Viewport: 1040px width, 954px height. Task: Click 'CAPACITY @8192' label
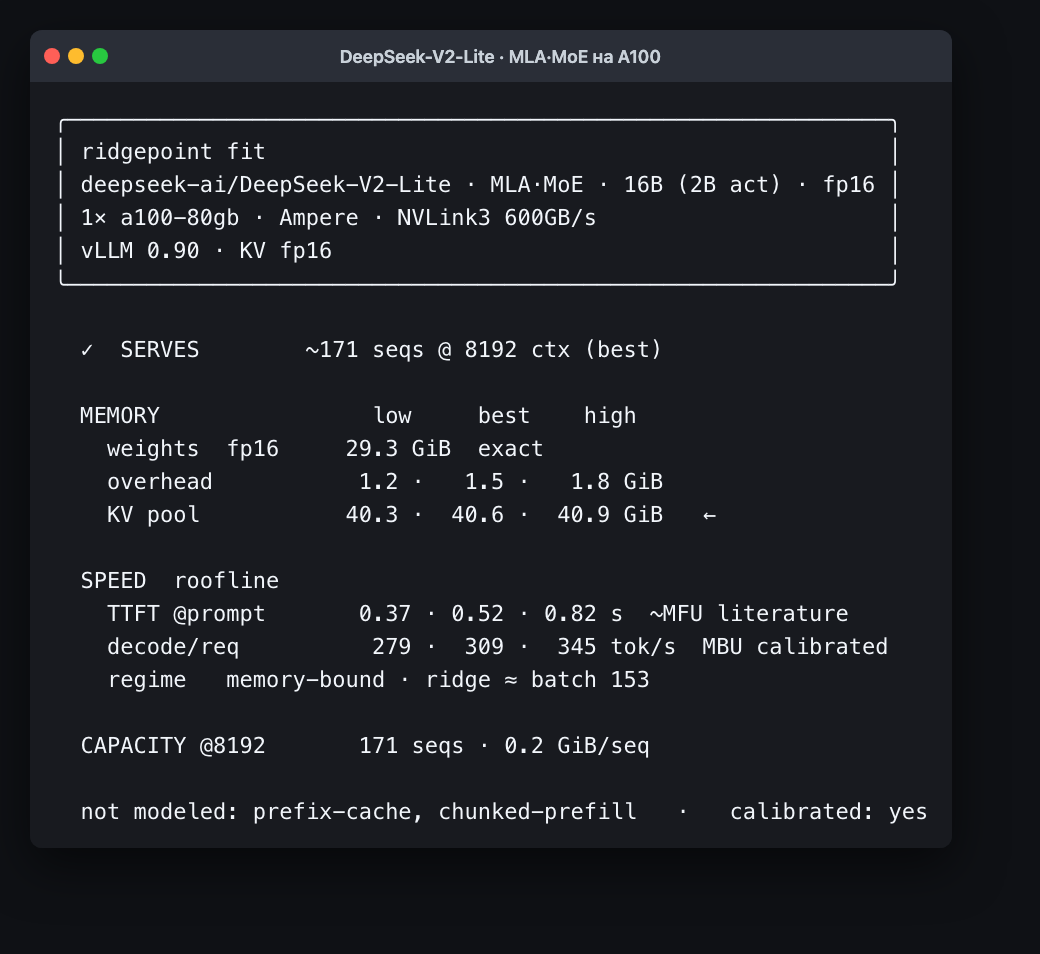[173, 746]
